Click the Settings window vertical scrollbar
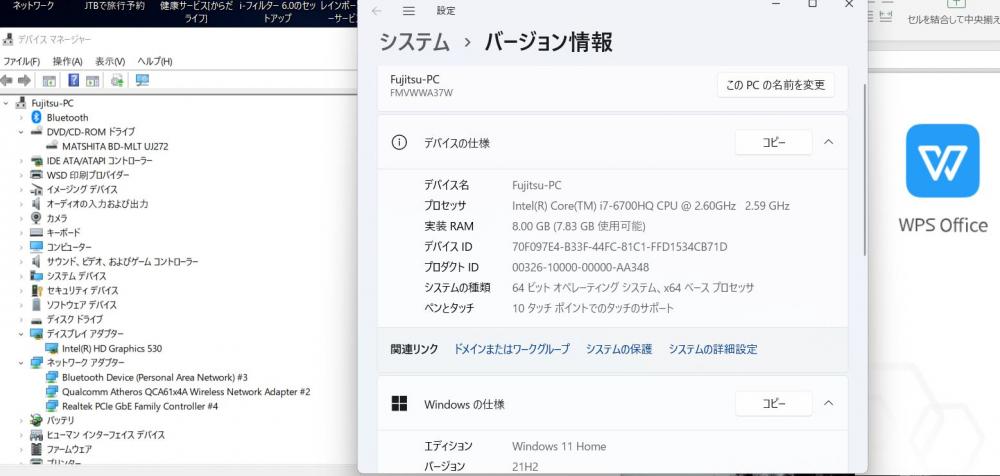The image size is (1000, 476). 865,169
